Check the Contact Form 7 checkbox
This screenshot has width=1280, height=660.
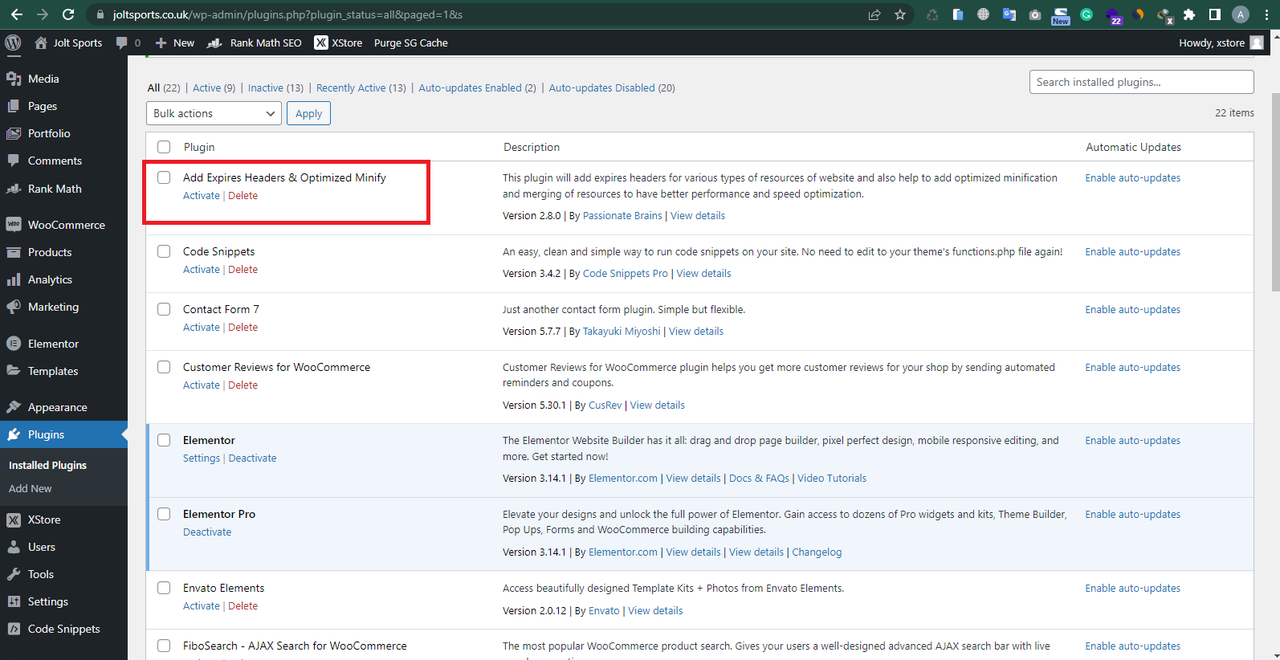164,310
